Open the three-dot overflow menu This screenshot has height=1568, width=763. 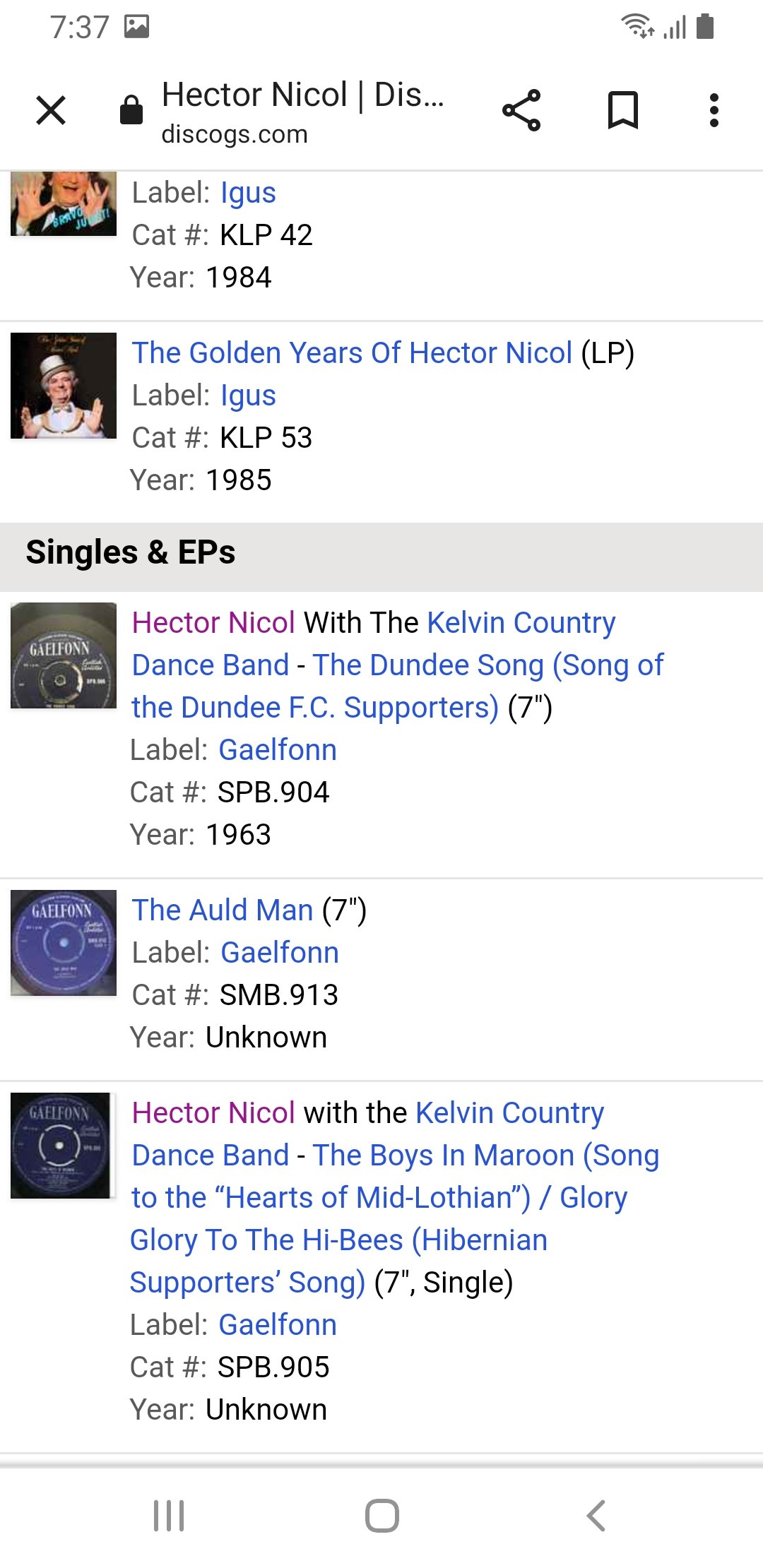[714, 110]
